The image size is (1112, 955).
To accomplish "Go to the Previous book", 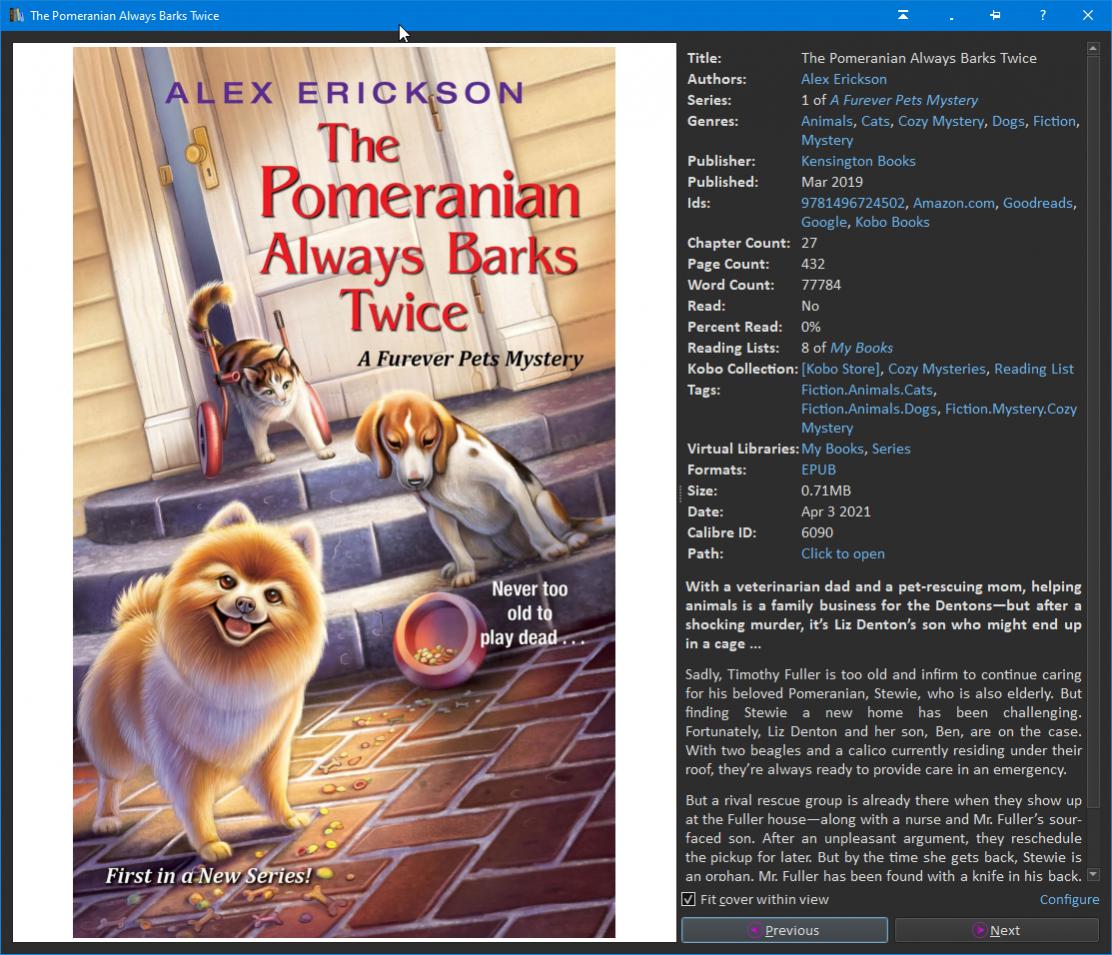I will [784, 930].
